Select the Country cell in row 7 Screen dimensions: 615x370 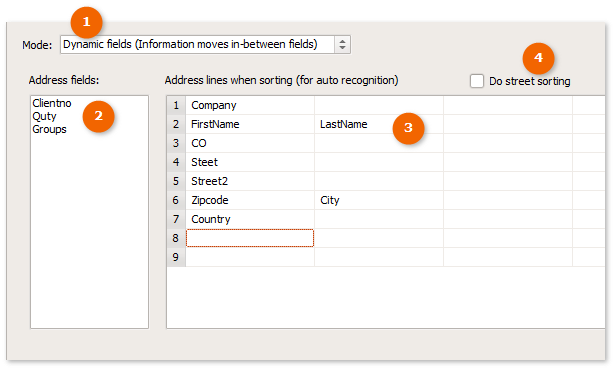pos(250,219)
